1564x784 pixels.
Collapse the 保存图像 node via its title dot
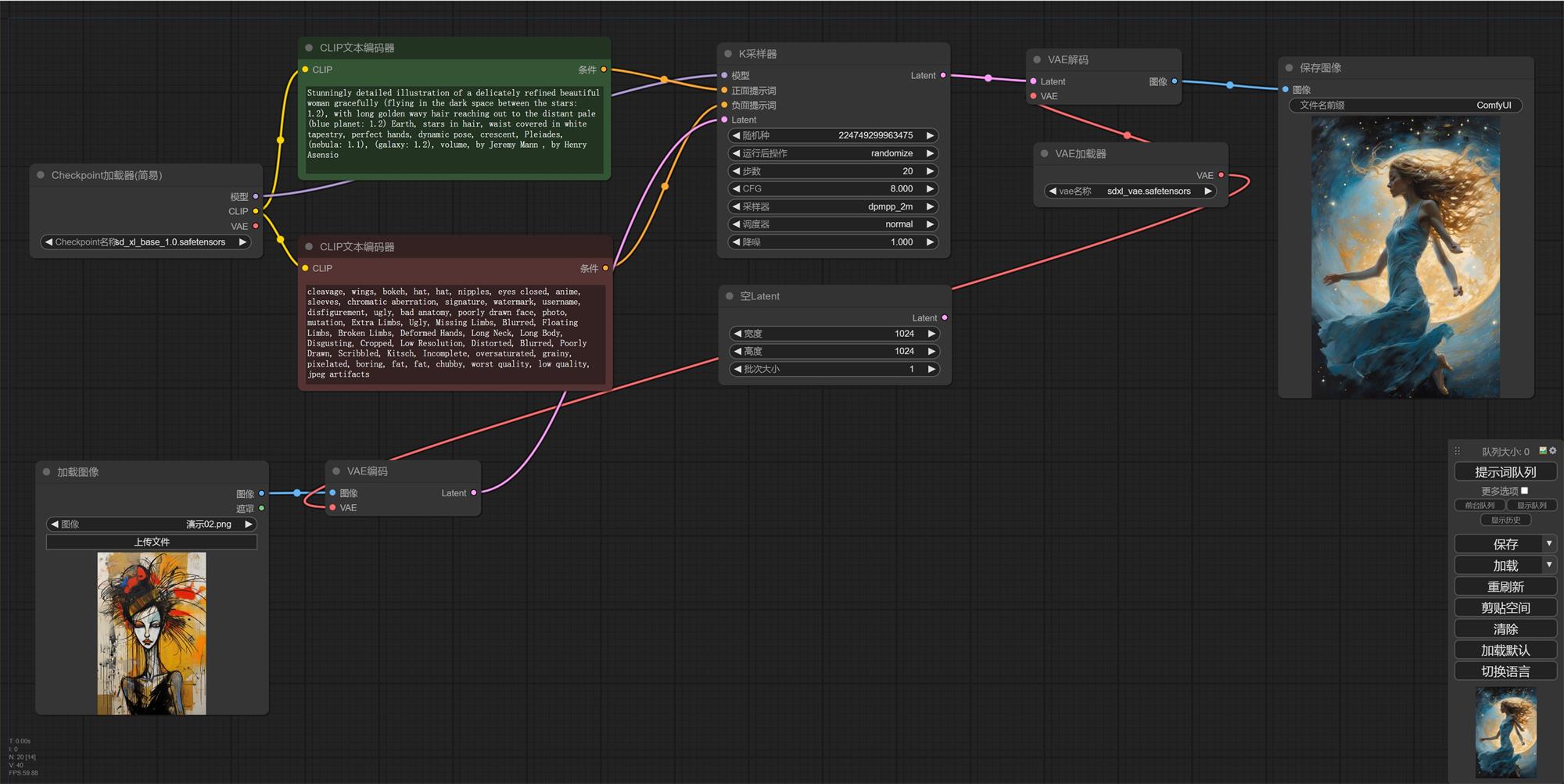(x=1289, y=68)
